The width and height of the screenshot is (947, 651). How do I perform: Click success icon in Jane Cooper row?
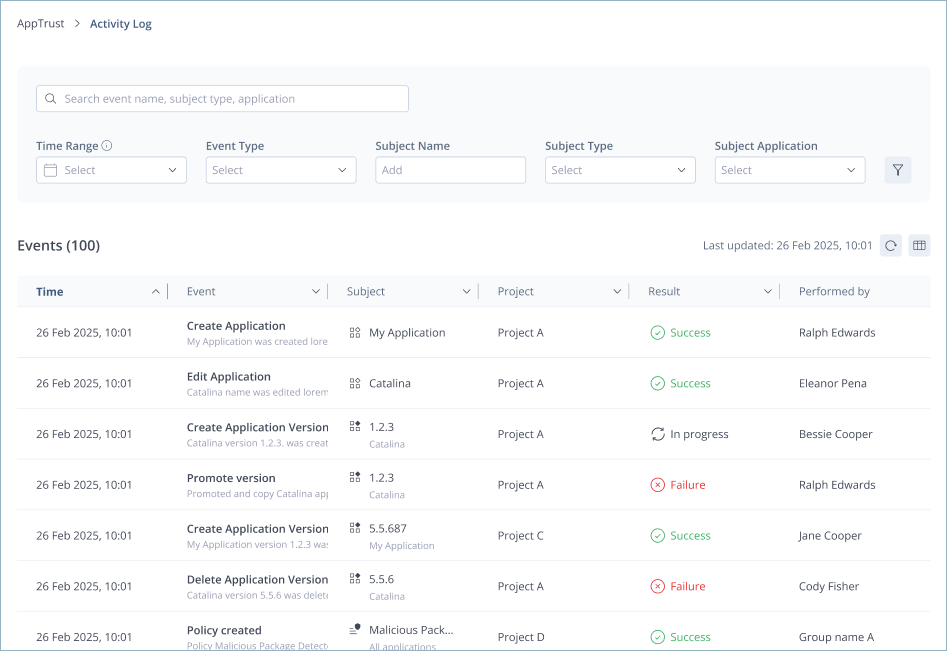657,536
